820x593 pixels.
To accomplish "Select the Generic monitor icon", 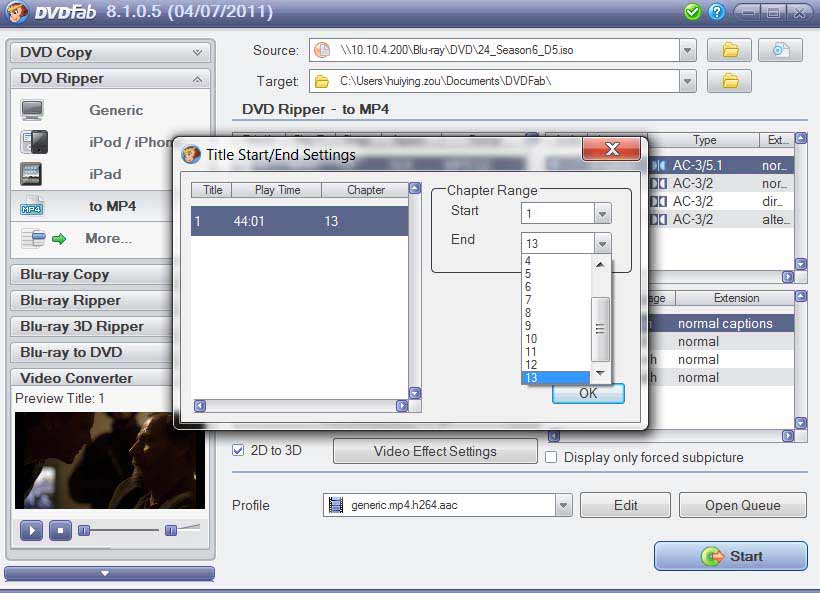I will point(32,110).
